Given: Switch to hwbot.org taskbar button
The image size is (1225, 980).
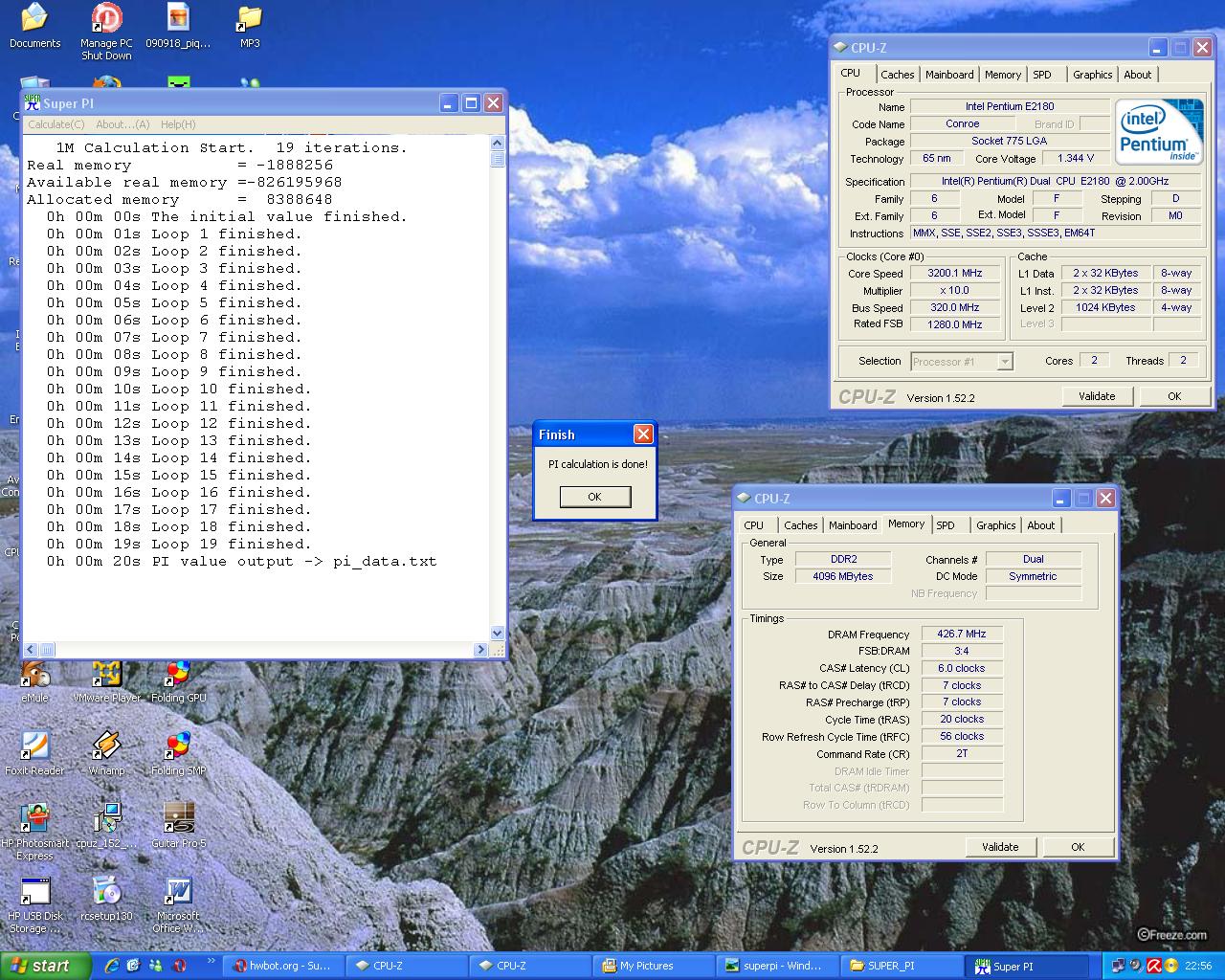Looking at the screenshot, I should tap(282, 966).
